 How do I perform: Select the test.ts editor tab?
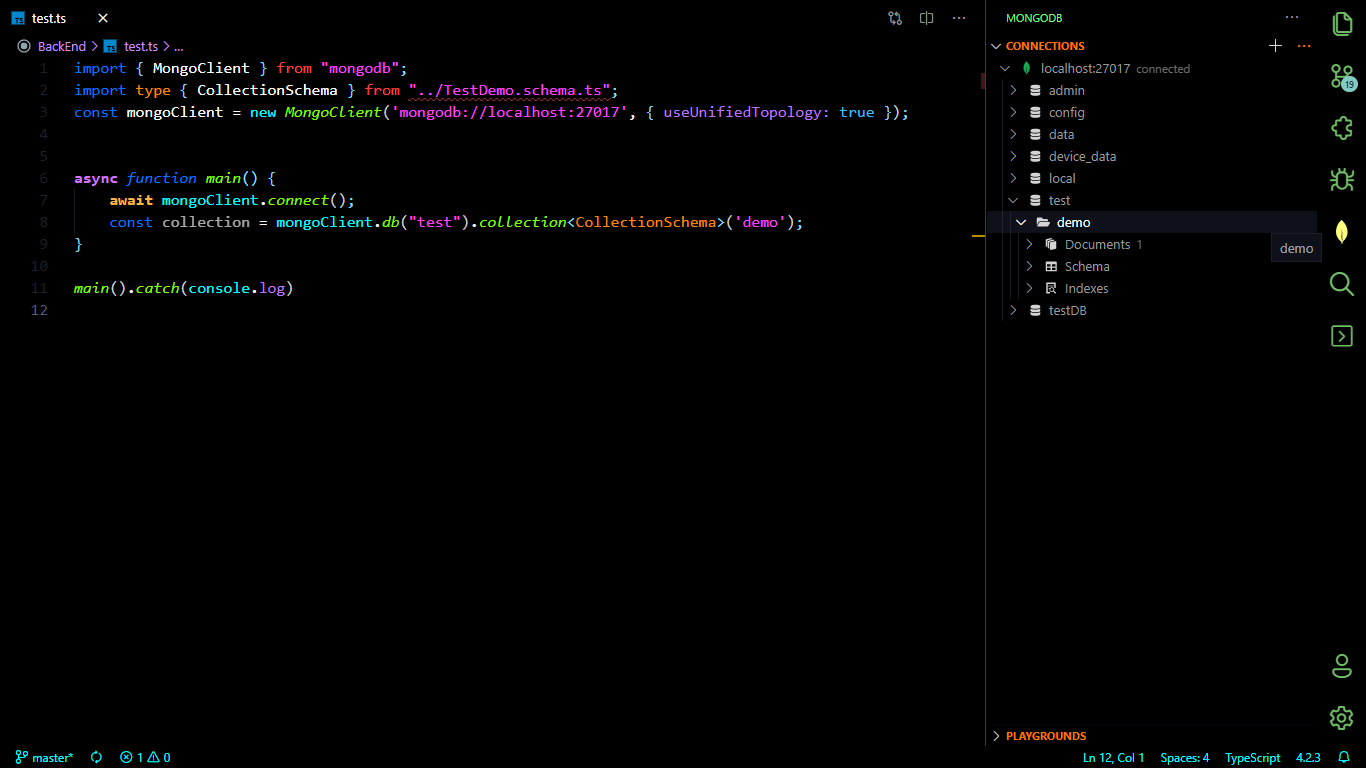(60, 18)
